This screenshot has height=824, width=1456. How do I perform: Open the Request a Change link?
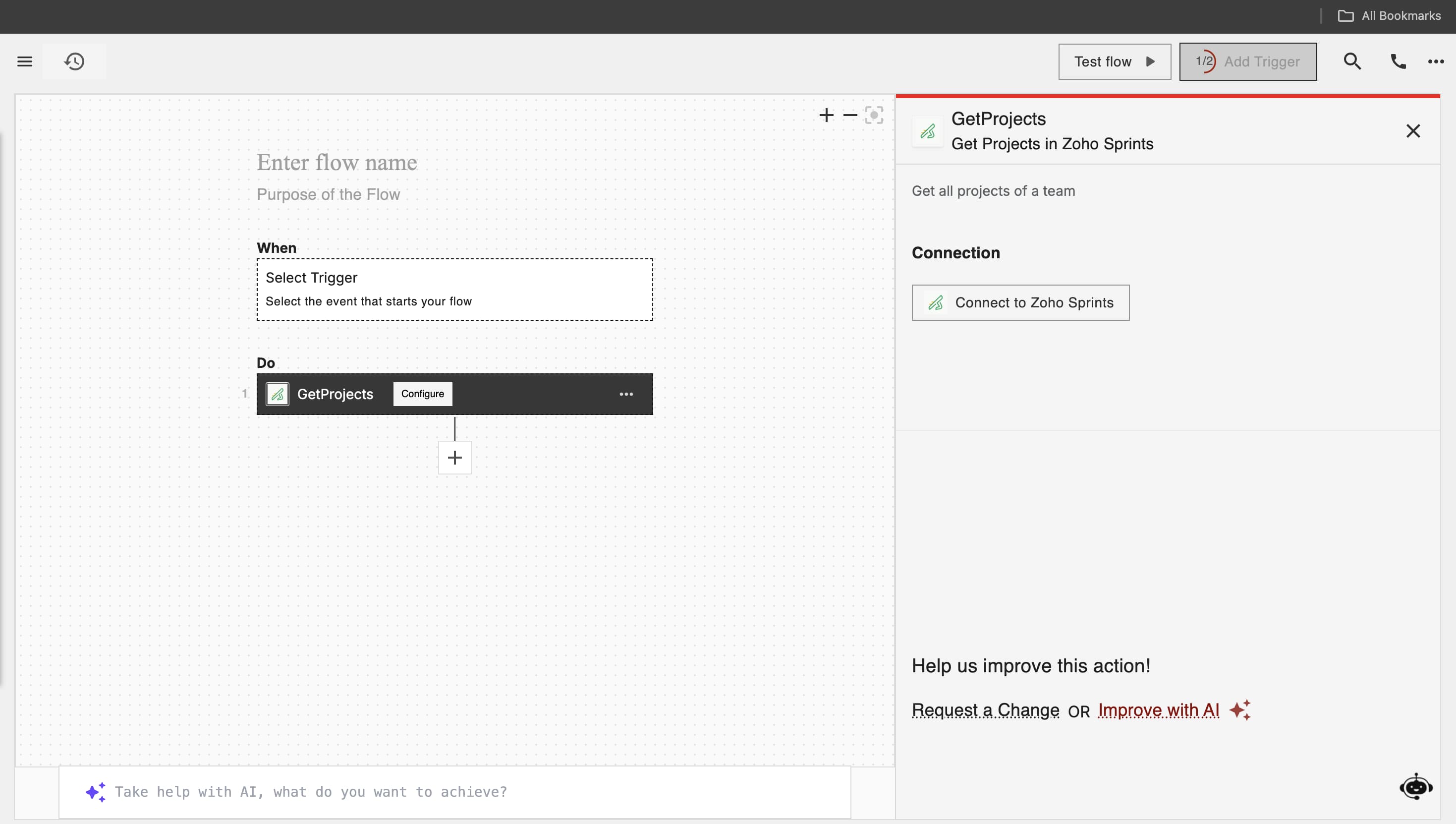point(985,710)
